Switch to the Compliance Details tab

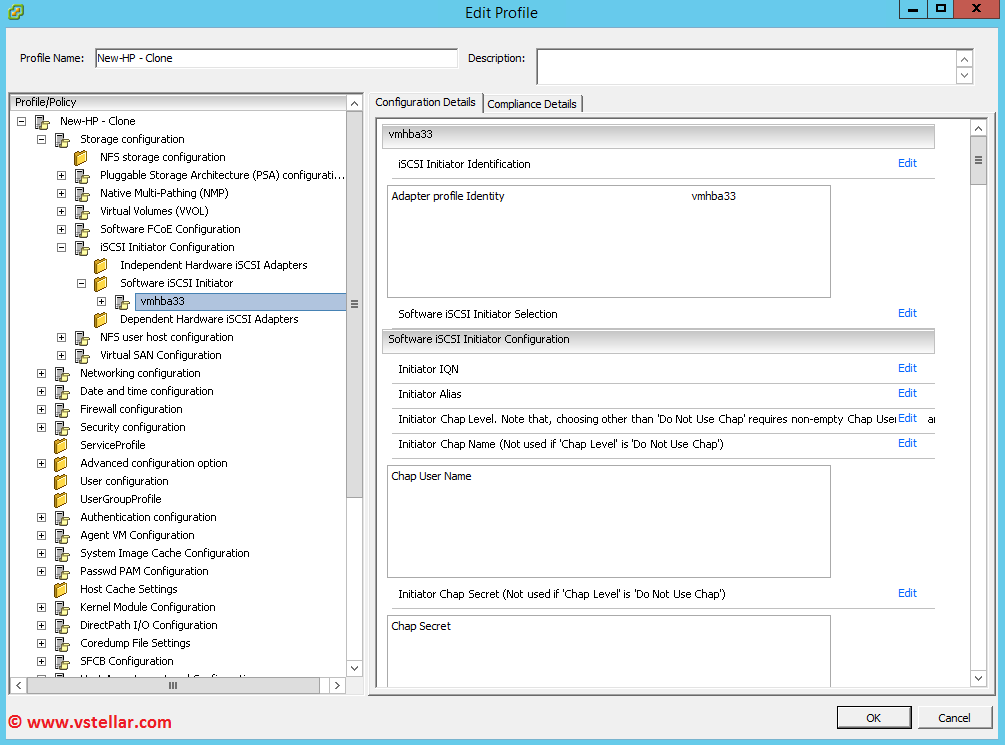pos(531,104)
